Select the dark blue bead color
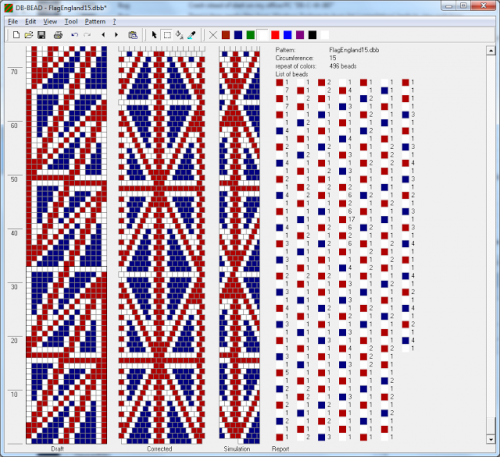This screenshot has width=500, height=457. pyautogui.click(x=238, y=35)
